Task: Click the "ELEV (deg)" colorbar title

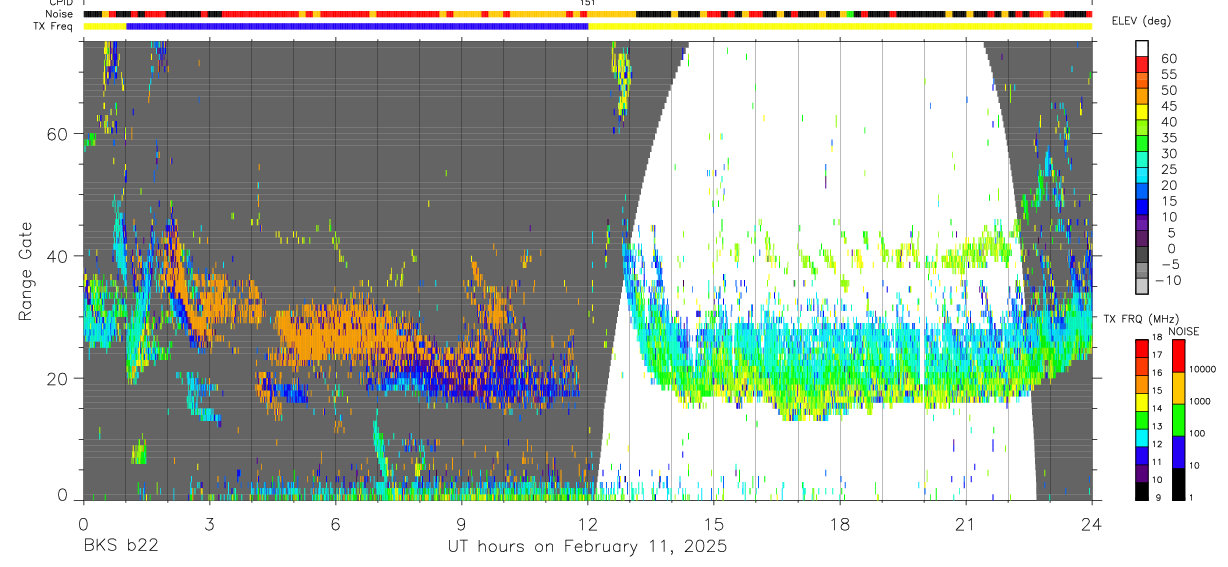Action: (1141, 21)
